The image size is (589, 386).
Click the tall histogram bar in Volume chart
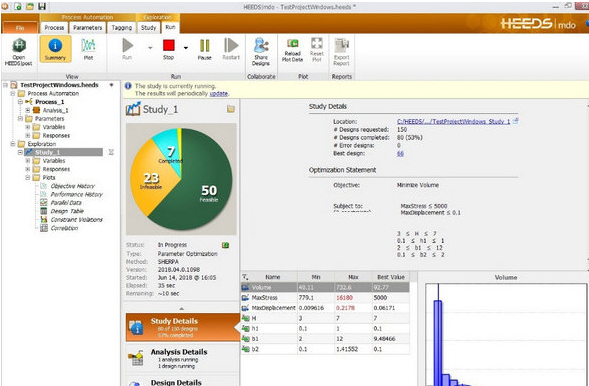point(438,342)
